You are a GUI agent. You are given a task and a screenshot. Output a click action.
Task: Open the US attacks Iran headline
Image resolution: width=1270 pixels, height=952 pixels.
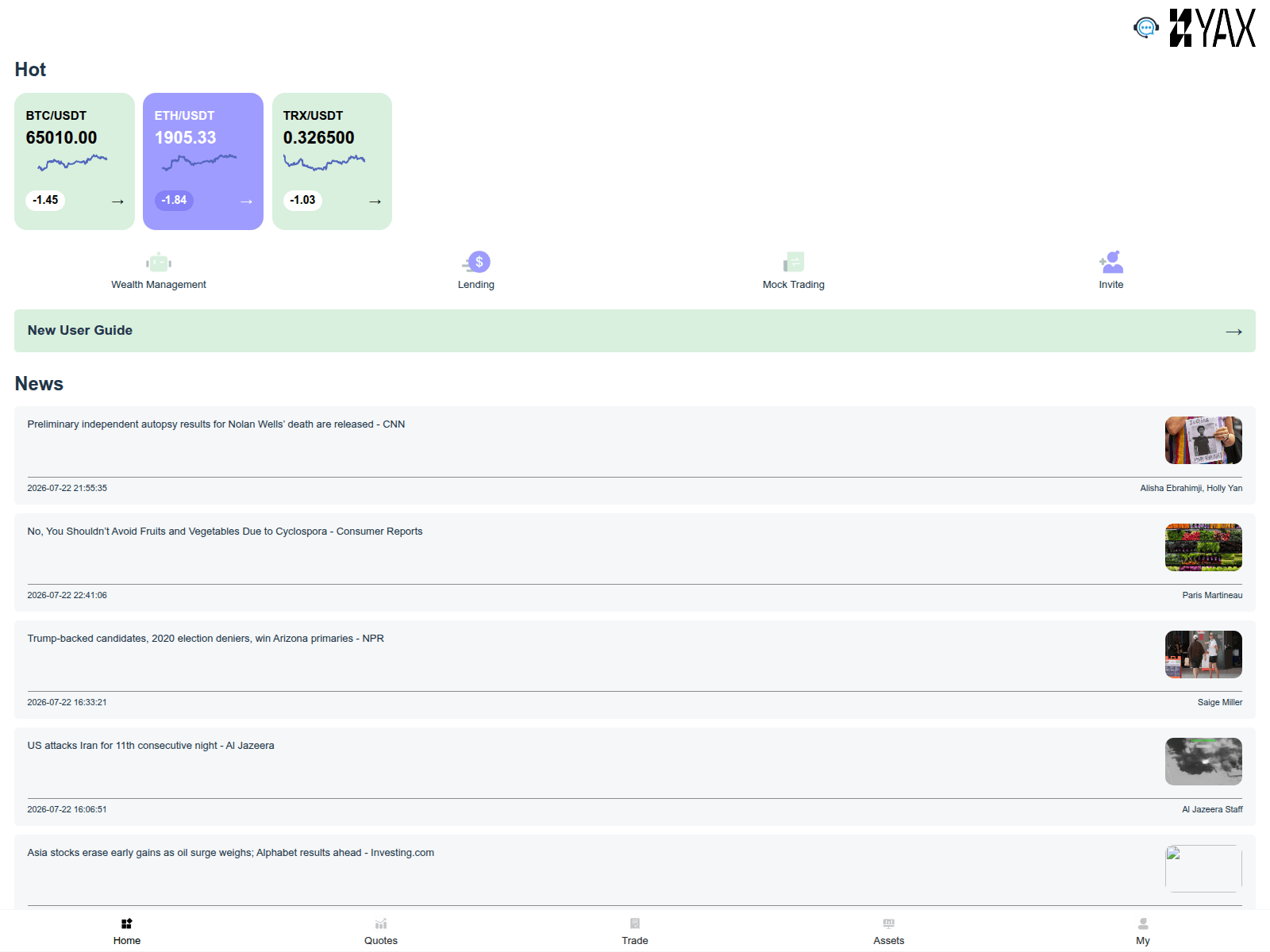(x=151, y=746)
